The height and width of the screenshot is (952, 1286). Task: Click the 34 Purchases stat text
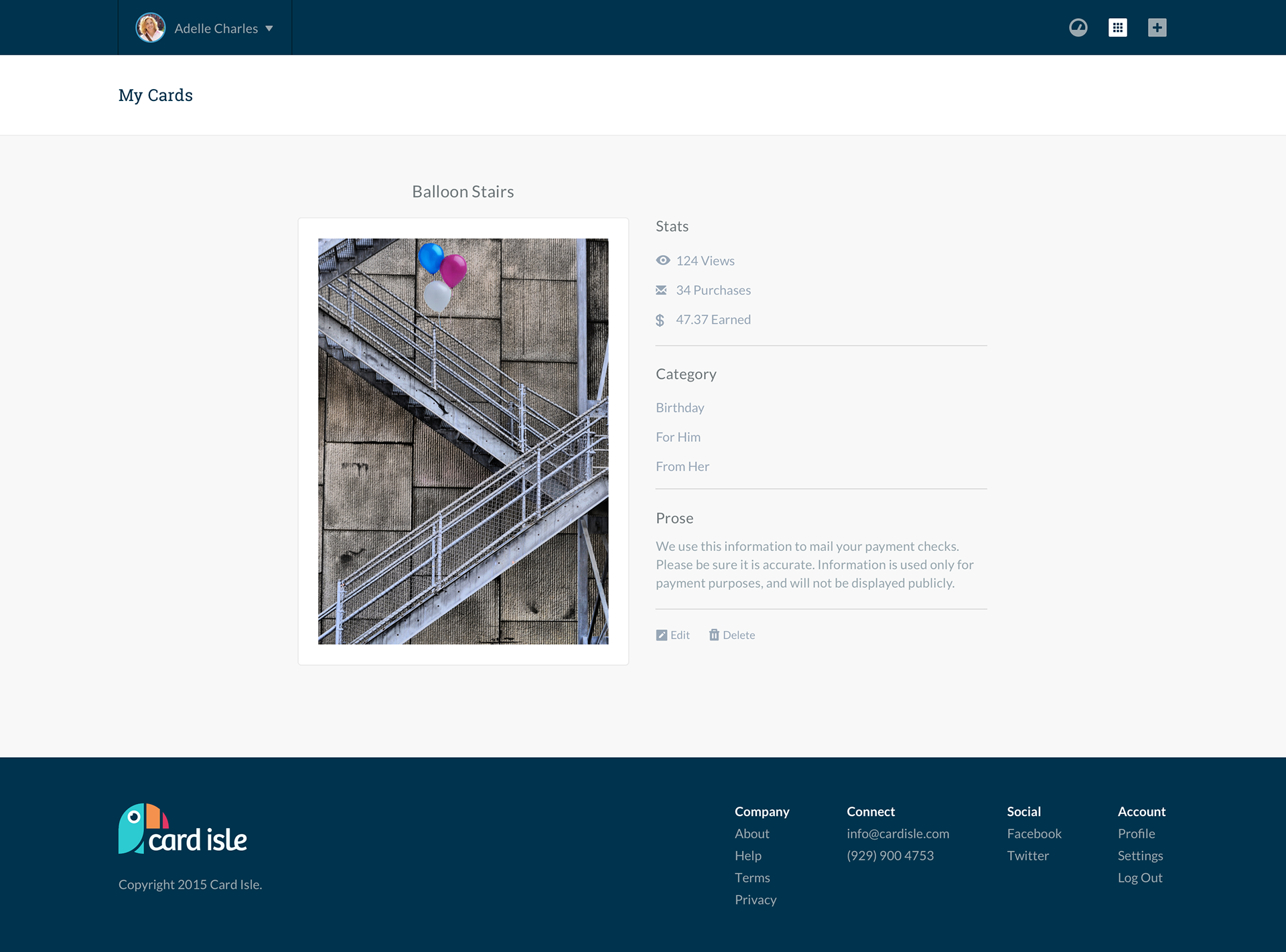713,290
